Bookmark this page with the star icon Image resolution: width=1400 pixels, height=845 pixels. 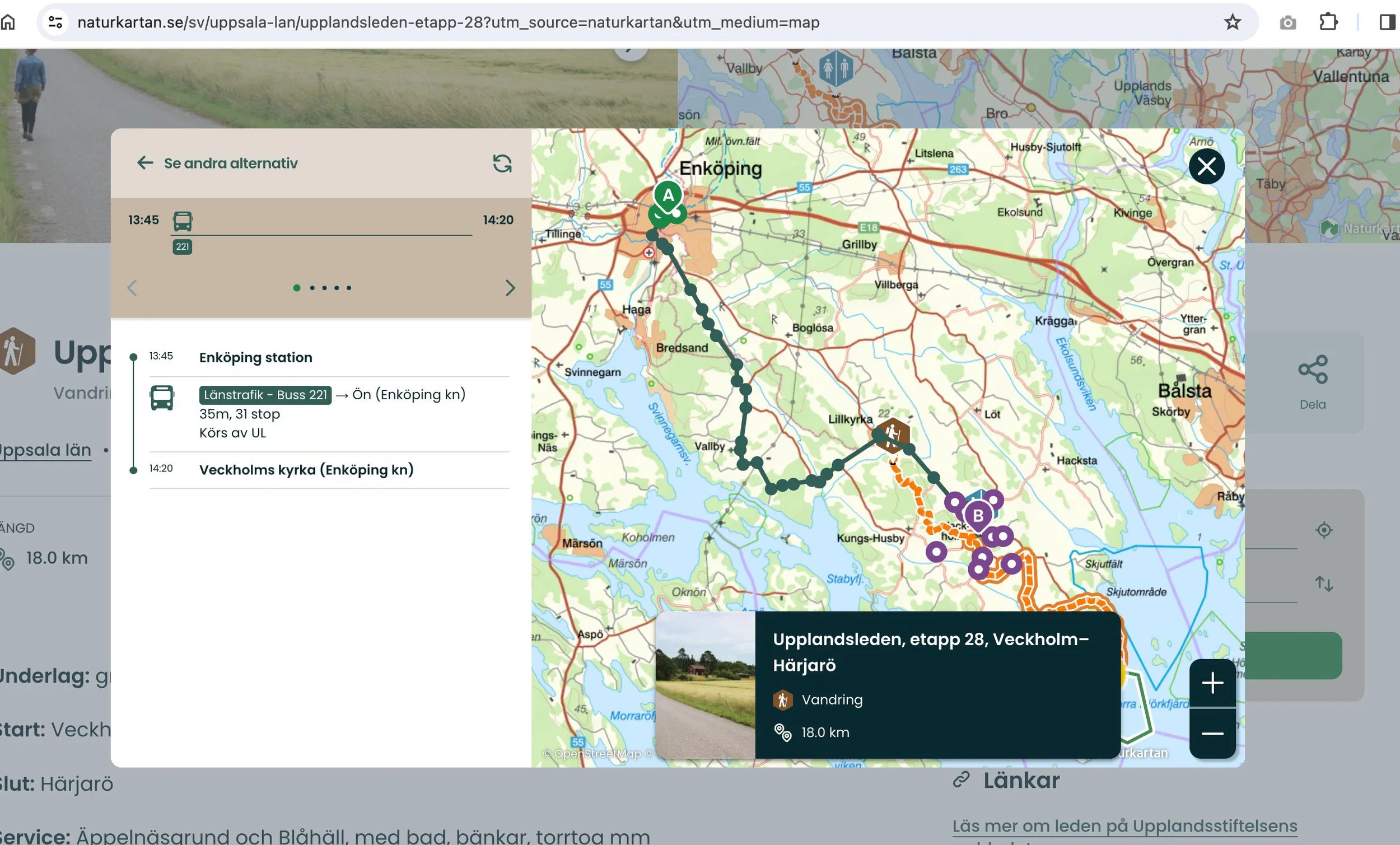1232,22
